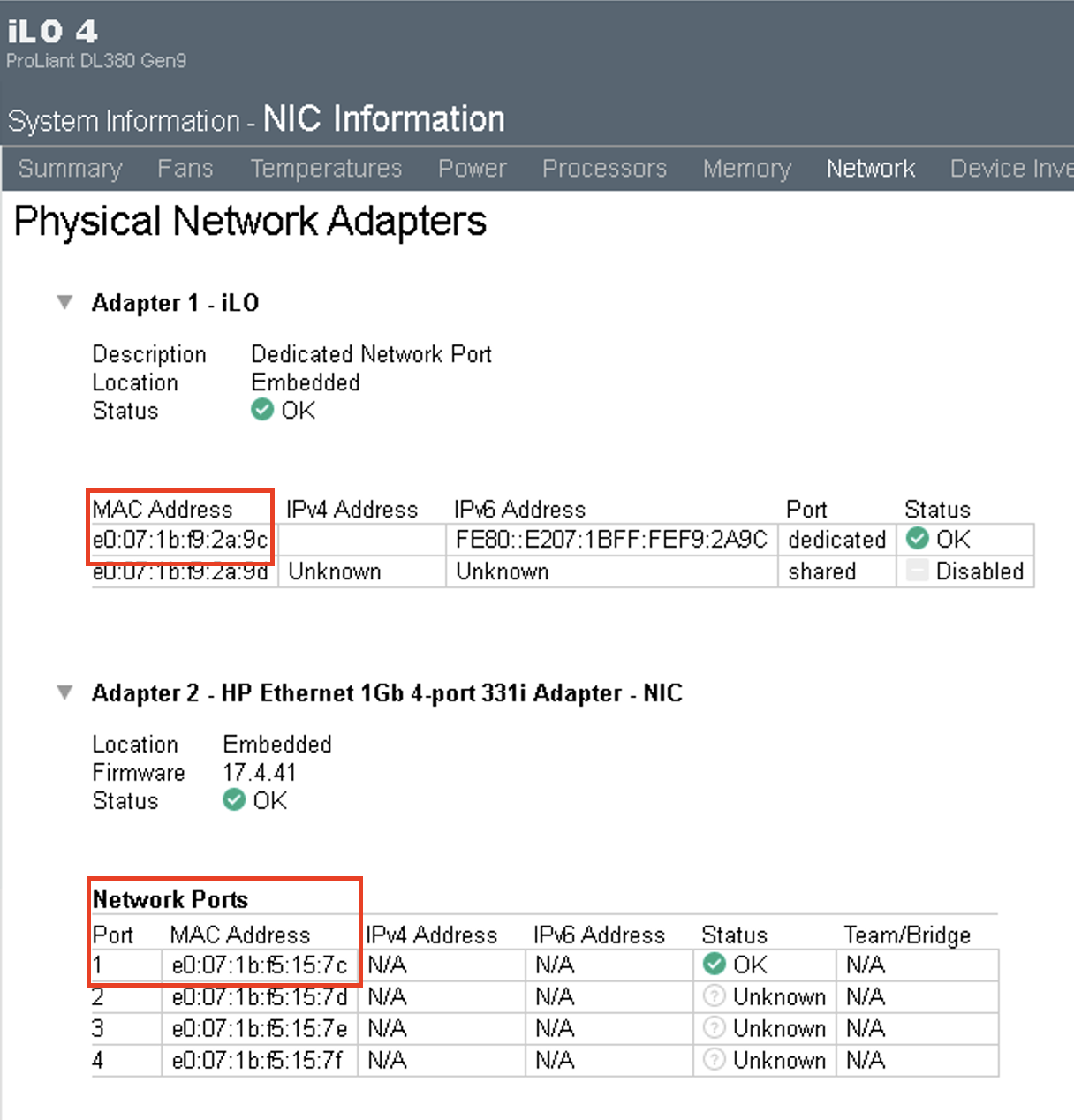This screenshot has width=1074, height=1120.
Task: Click port 2 Unknown status icon
Action: (x=715, y=996)
